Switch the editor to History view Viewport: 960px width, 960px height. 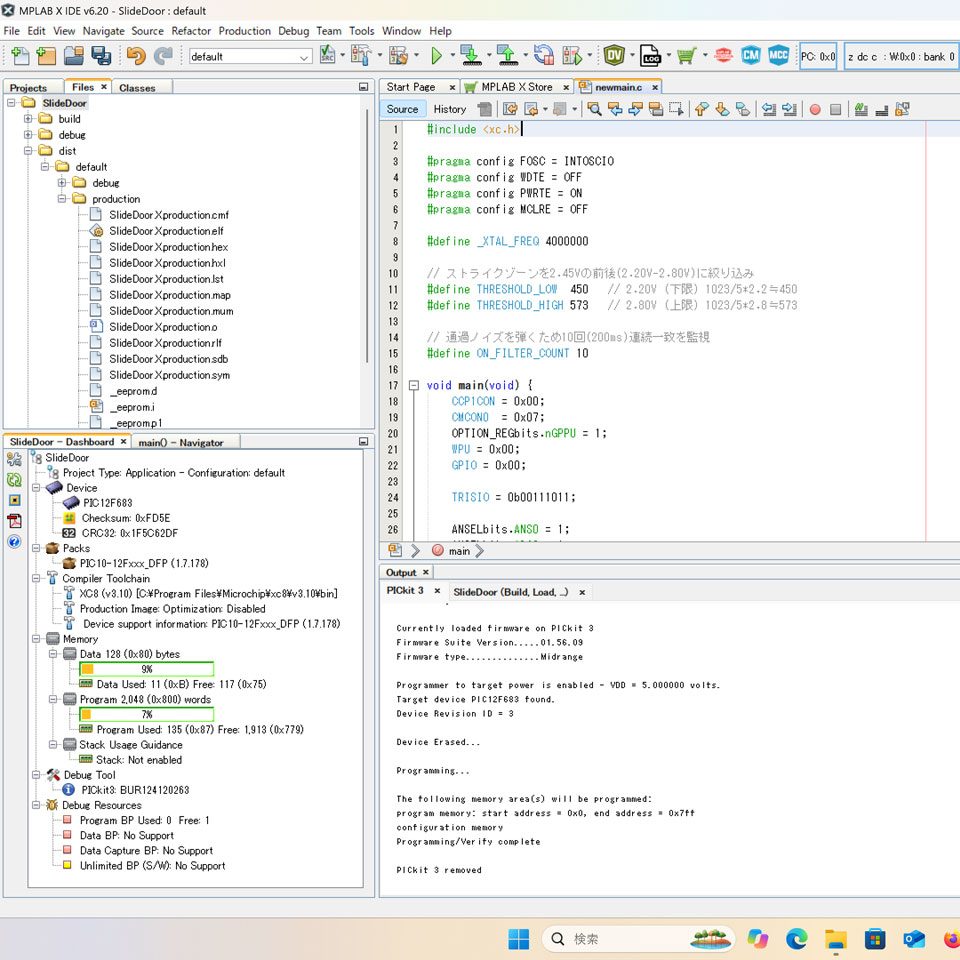(450, 109)
